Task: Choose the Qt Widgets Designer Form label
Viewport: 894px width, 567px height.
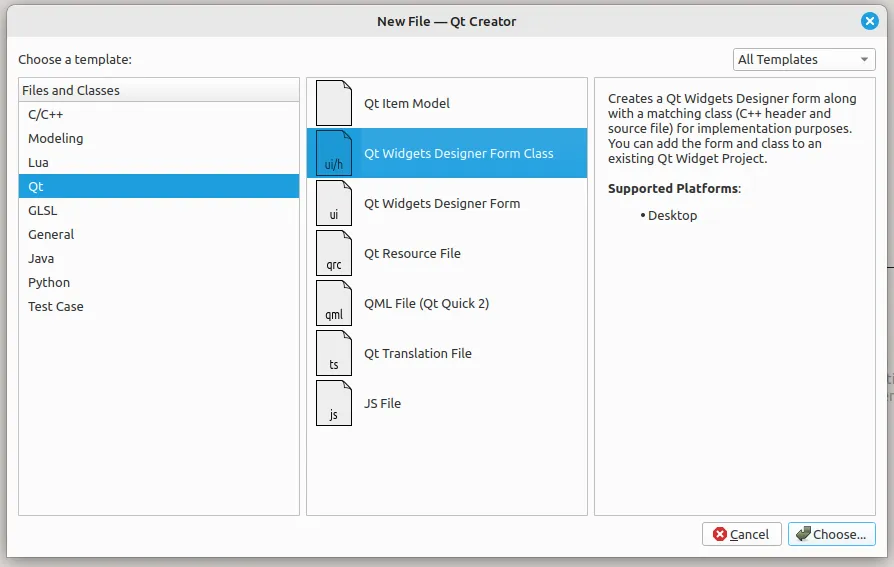Action: [442, 204]
